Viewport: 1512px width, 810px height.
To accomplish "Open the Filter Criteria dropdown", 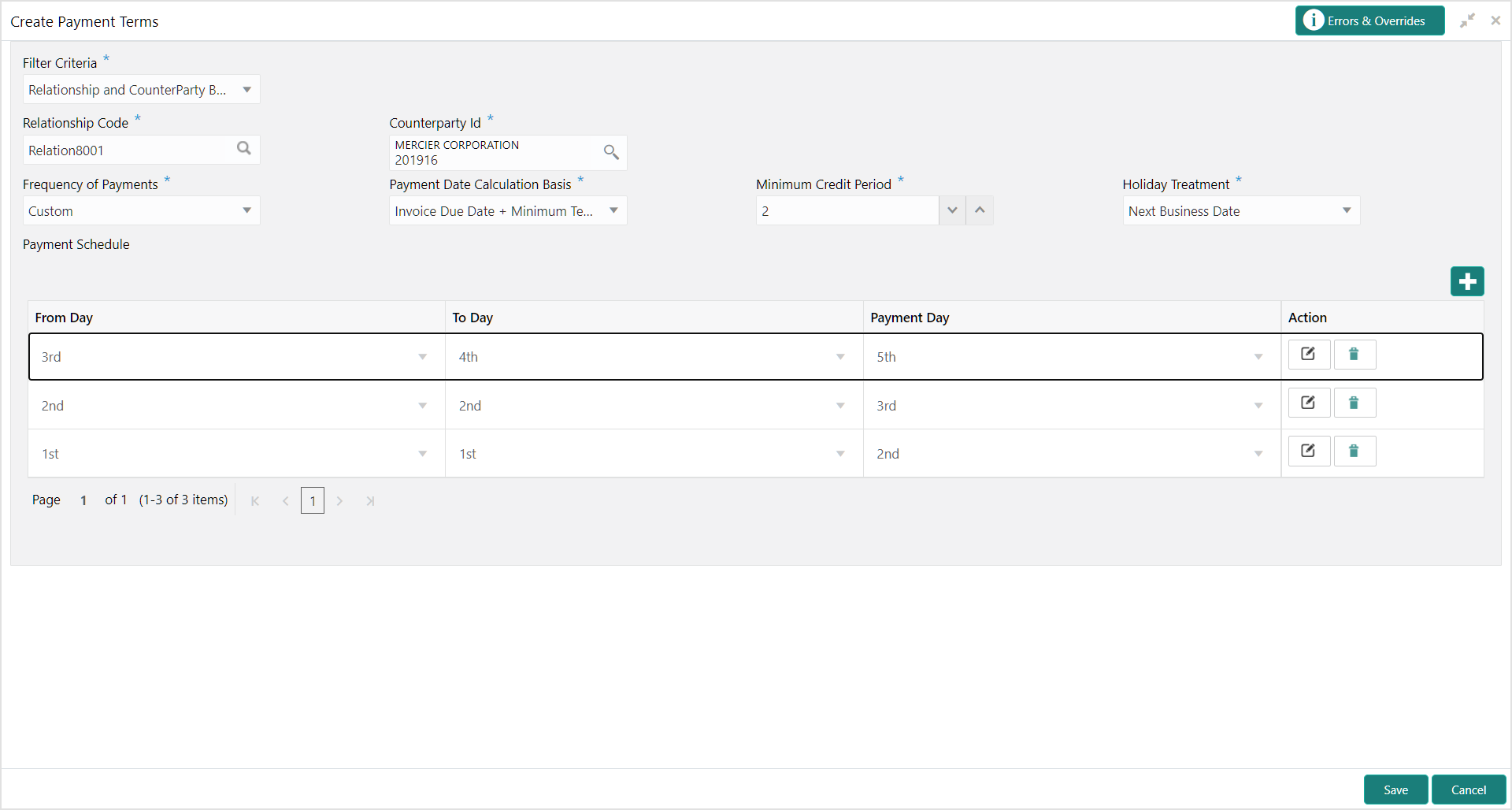I will click(x=141, y=90).
